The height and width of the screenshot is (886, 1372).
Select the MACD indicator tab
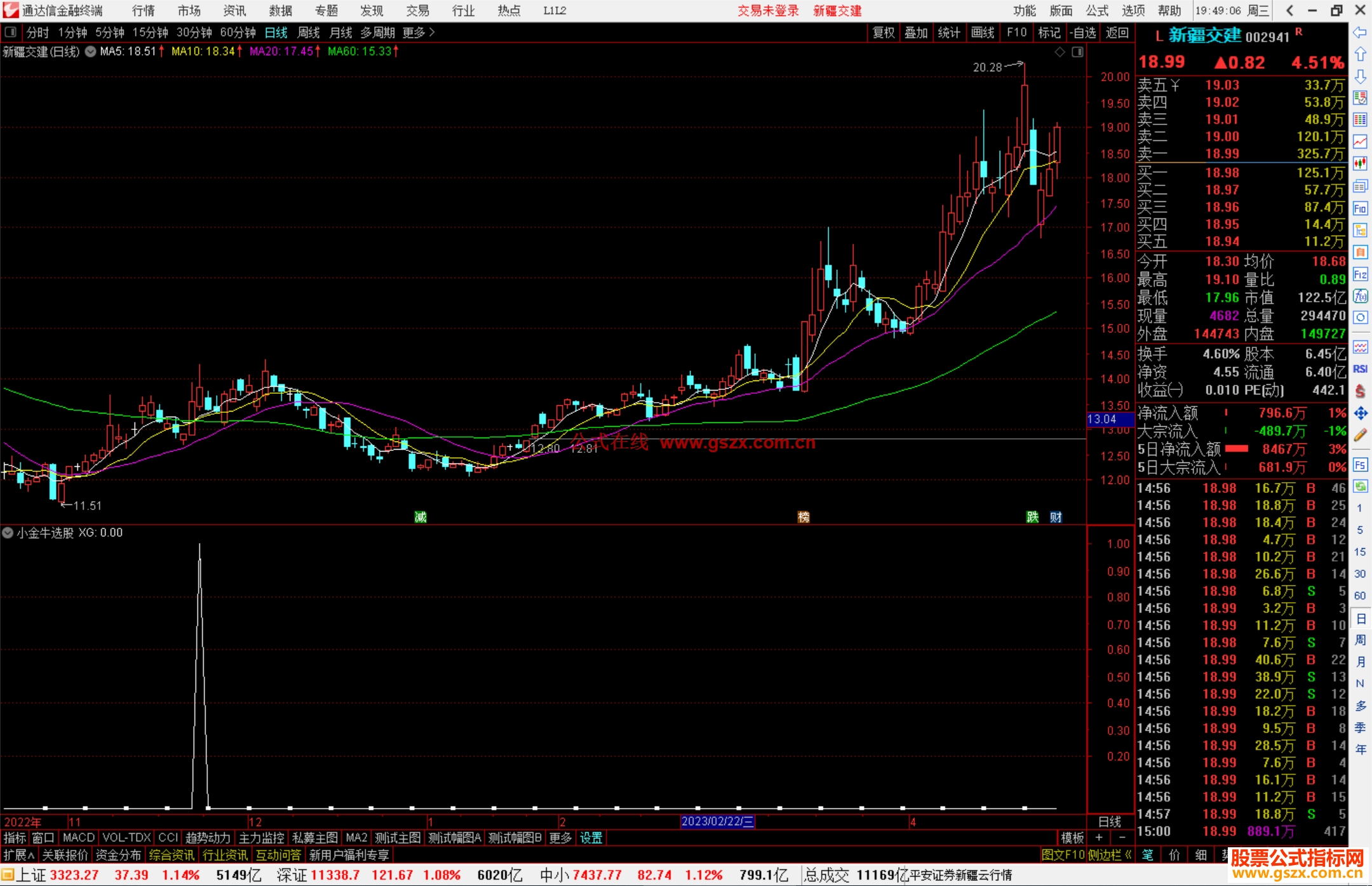tap(78, 838)
